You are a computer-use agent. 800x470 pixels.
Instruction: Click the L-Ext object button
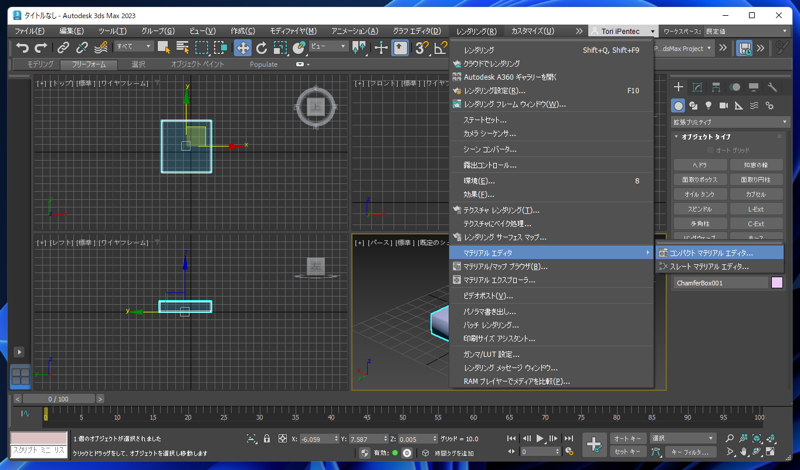[756, 209]
